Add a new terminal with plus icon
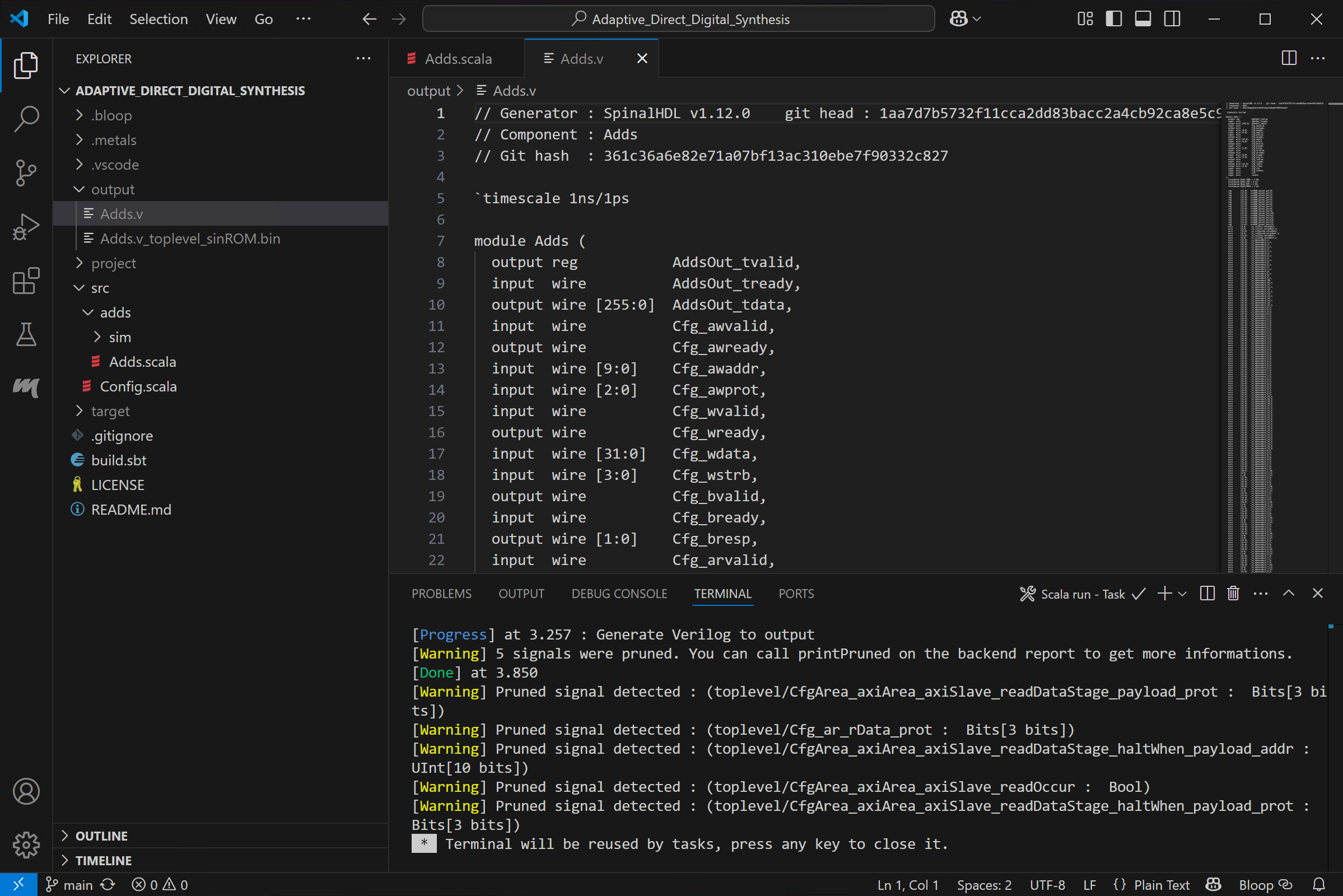The width and height of the screenshot is (1343, 896). 1164,594
